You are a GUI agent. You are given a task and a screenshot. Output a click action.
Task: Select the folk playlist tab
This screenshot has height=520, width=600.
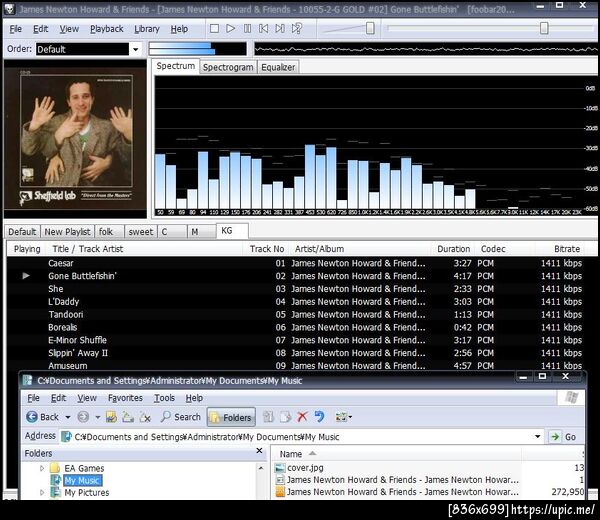coord(109,232)
